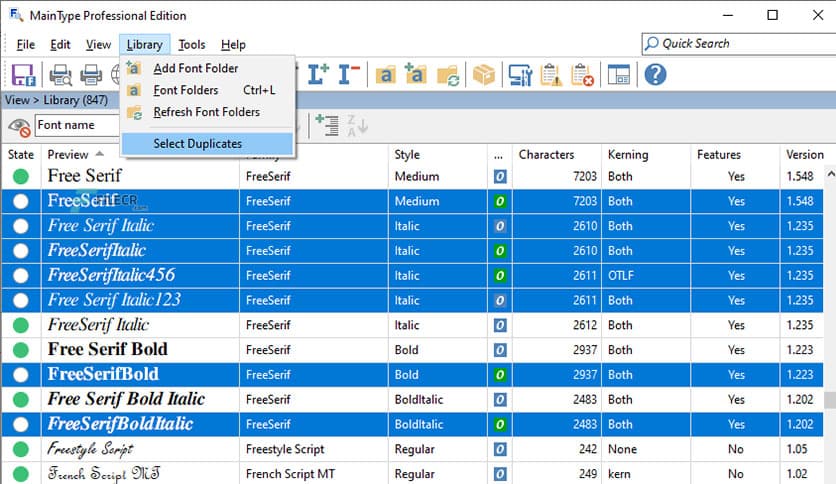
Task: Select the FreeSerif Italic row with 2612 characters
Action: (x=412, y=325)
